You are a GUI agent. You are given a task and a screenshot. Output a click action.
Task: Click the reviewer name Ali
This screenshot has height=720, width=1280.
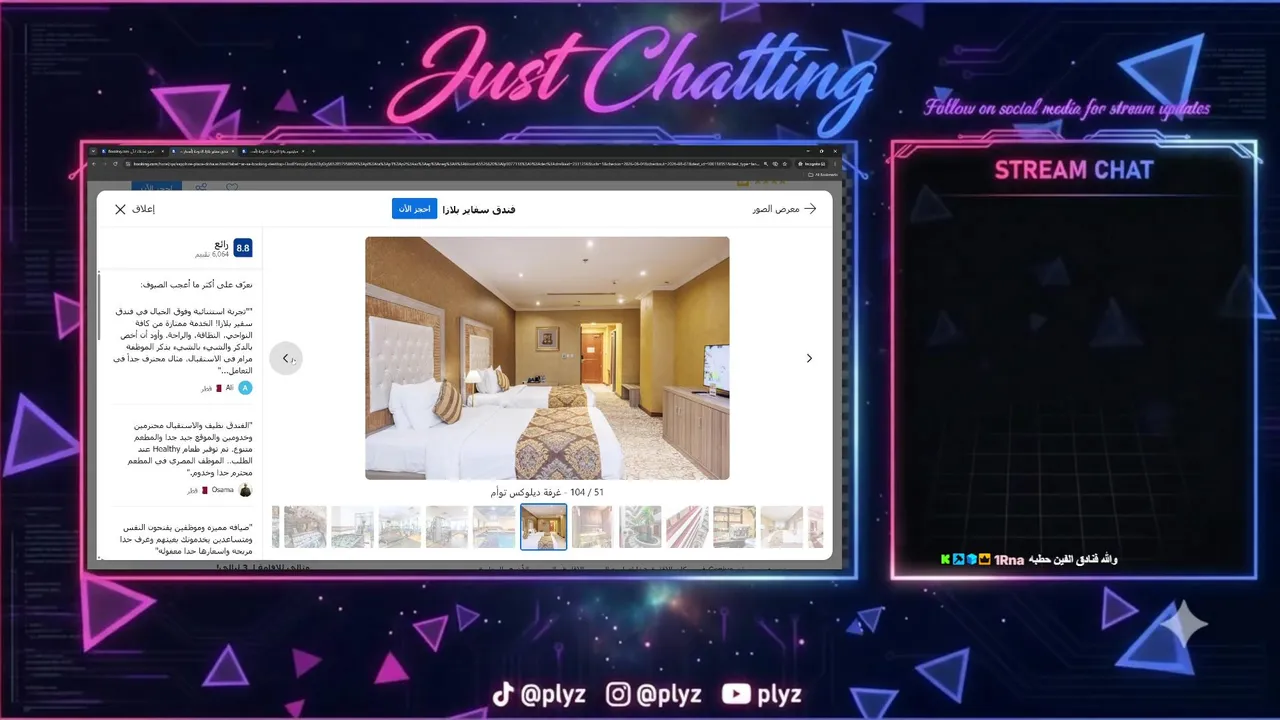coord(229,388)
